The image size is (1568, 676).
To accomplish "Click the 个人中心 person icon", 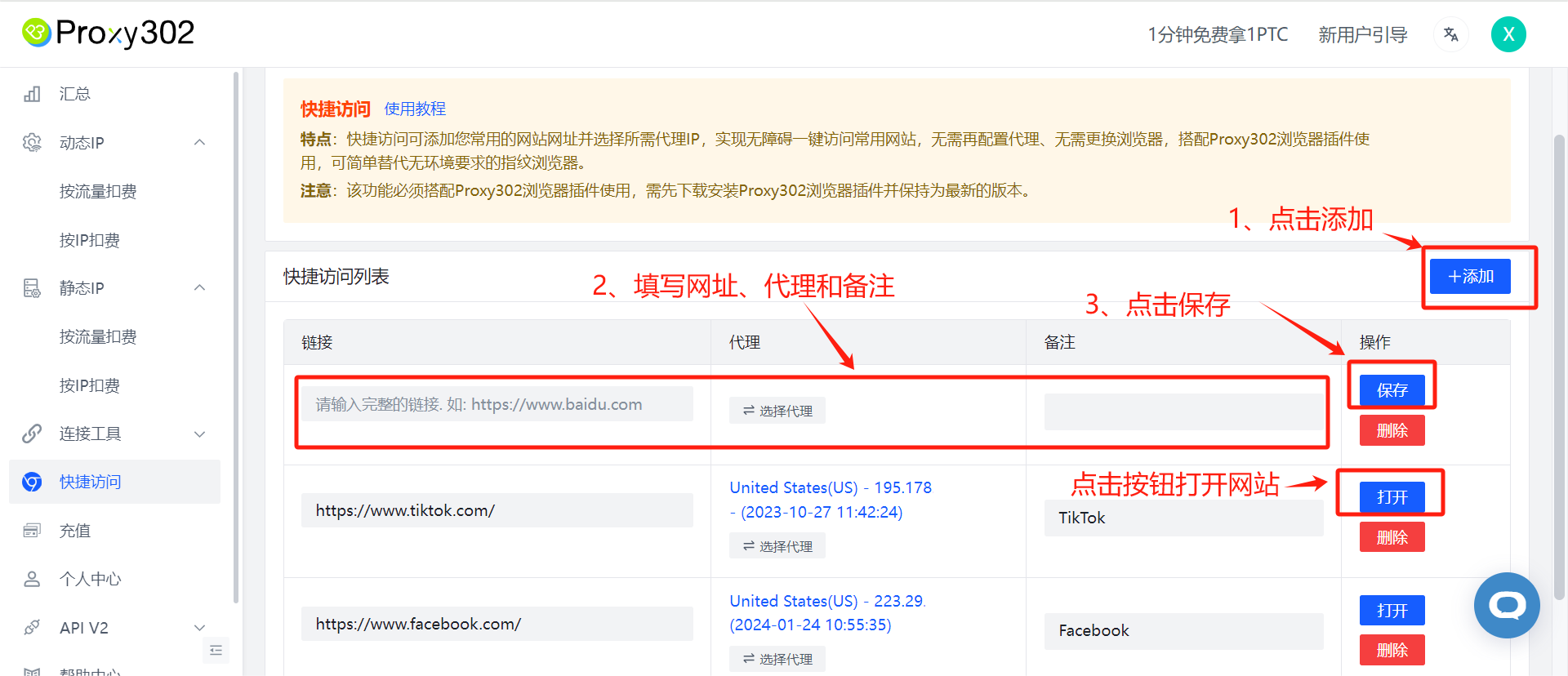I will (x=32, y=579).
